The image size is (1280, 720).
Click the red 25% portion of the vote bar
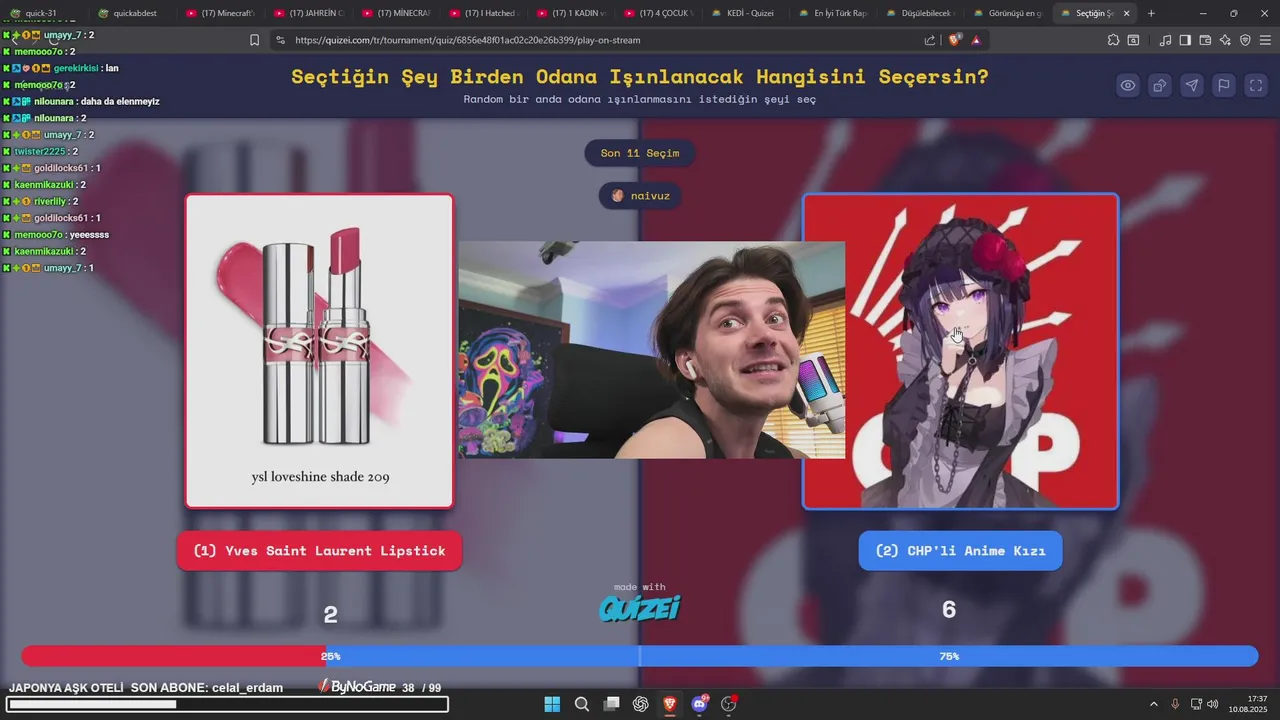click(x=174, y=656)
